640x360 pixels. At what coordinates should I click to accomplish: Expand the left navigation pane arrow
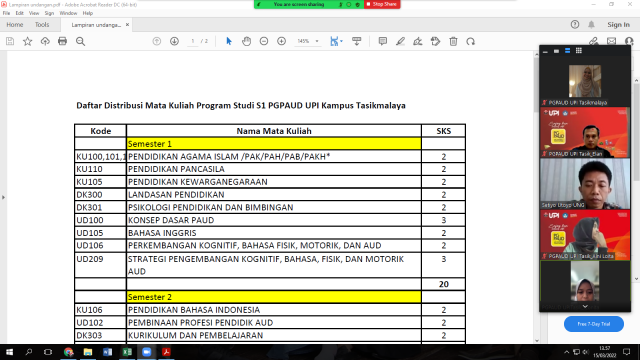coord(3,197)
